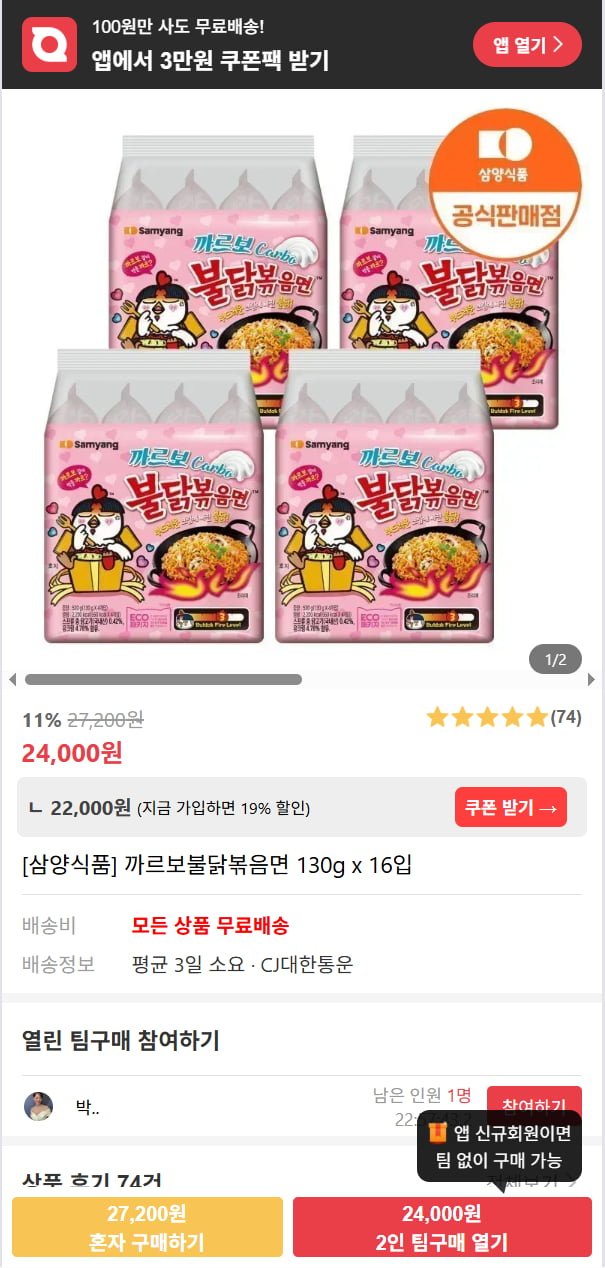
Task: Click left arrow of image scrollbar
Action: click(12, 680)
